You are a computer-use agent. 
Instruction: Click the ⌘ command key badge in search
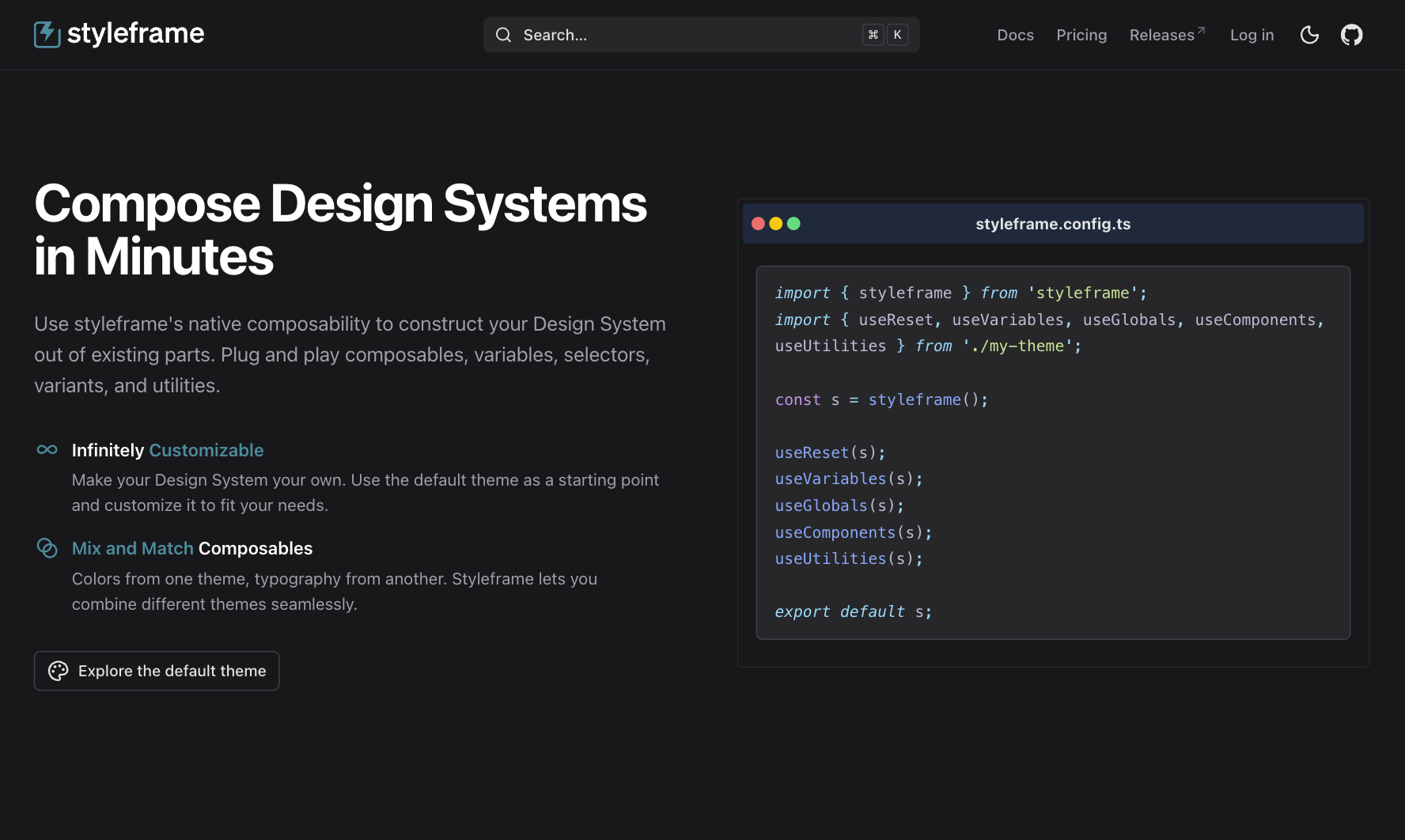[x=873, y=35]
